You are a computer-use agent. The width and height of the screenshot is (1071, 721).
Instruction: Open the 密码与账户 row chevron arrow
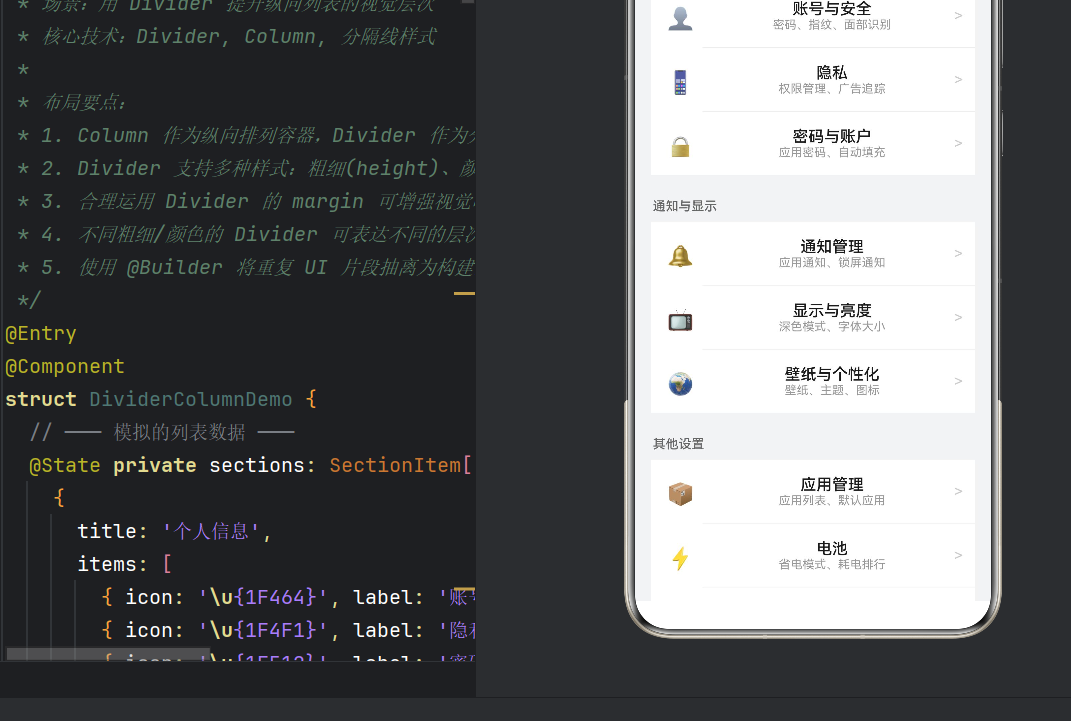click(958, 143)
